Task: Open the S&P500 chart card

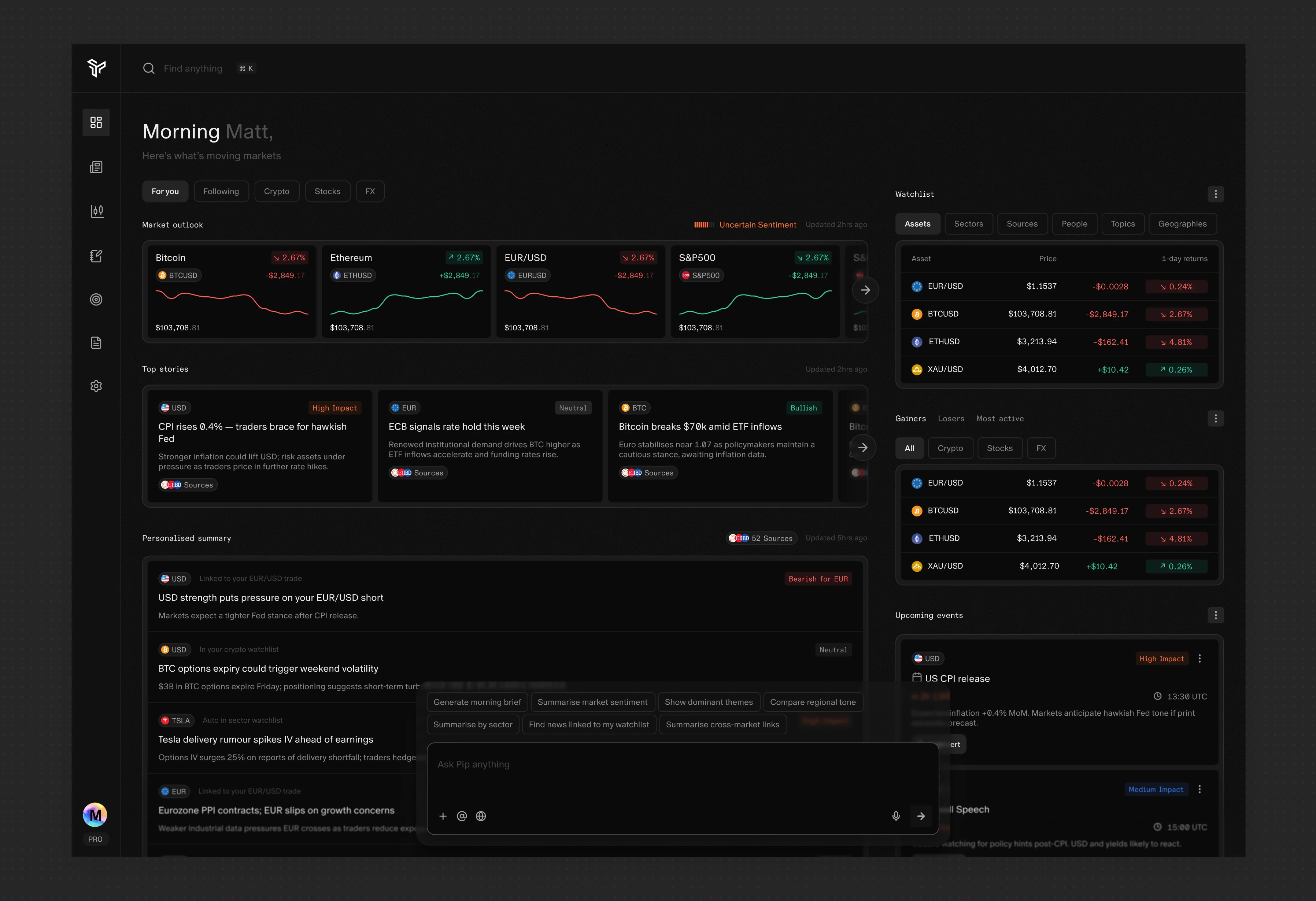Action: [x=755, y=292]
